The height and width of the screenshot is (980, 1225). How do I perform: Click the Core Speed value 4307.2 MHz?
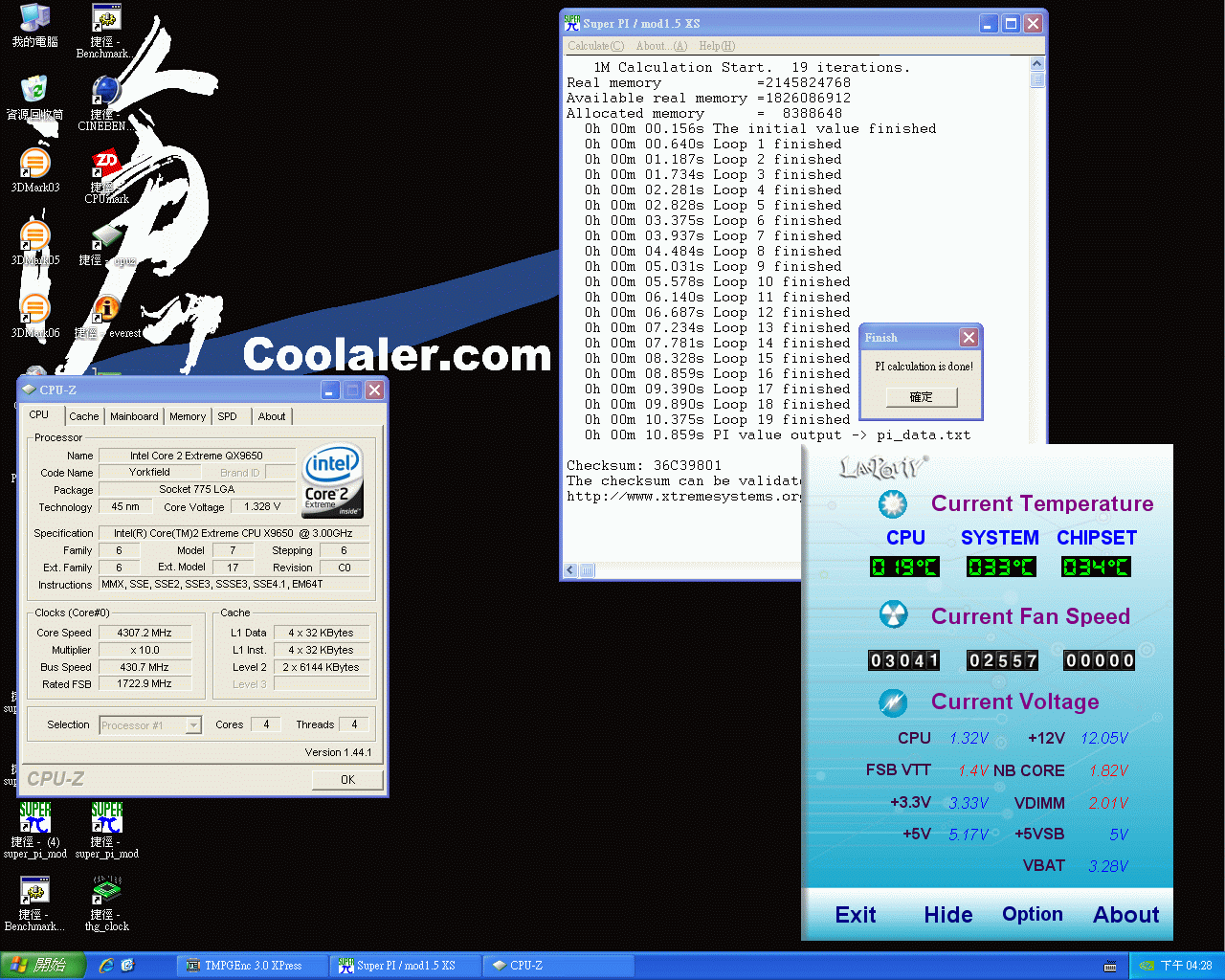click(145, 633)
